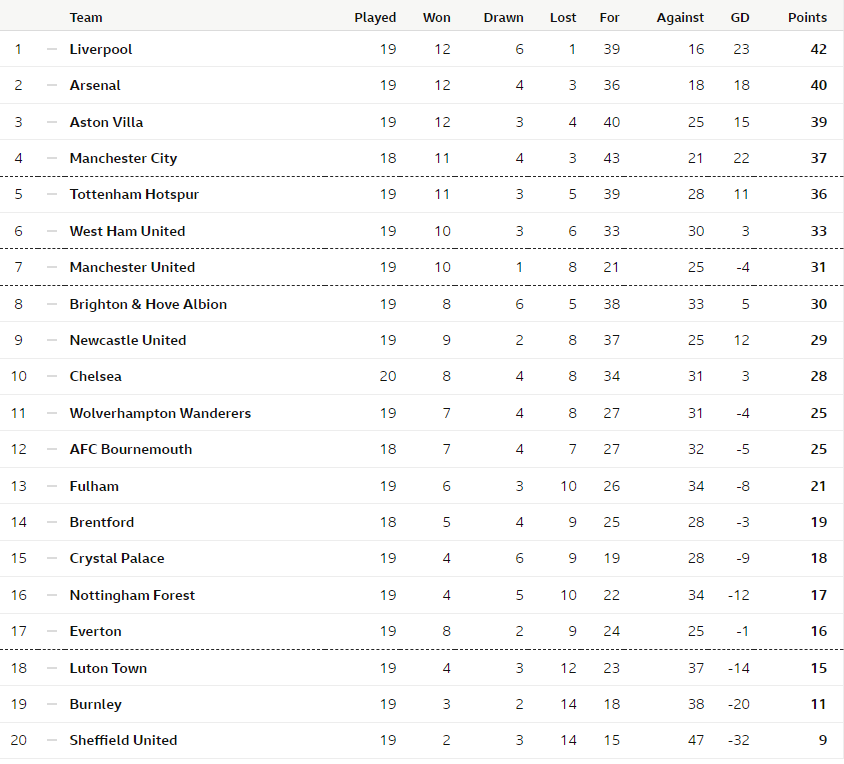Select Luton Town in relegation zone

tap(108, 669)
